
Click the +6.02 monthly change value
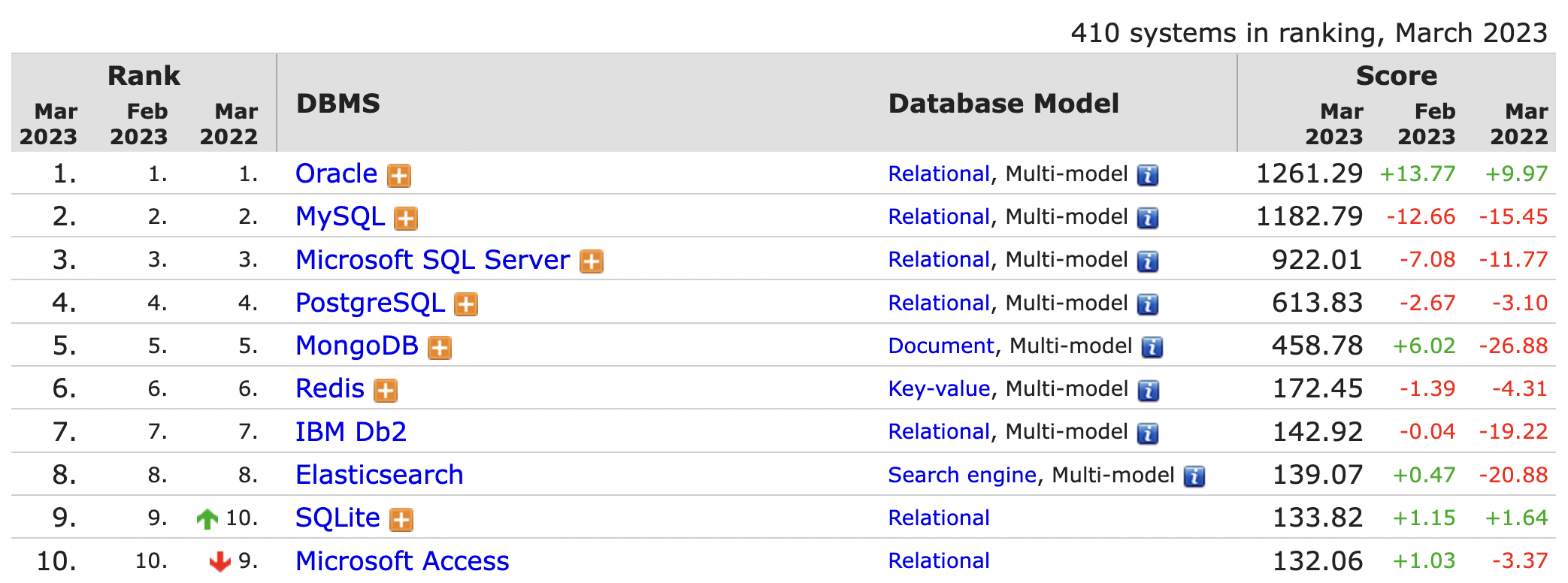(x=1424, y=346)
